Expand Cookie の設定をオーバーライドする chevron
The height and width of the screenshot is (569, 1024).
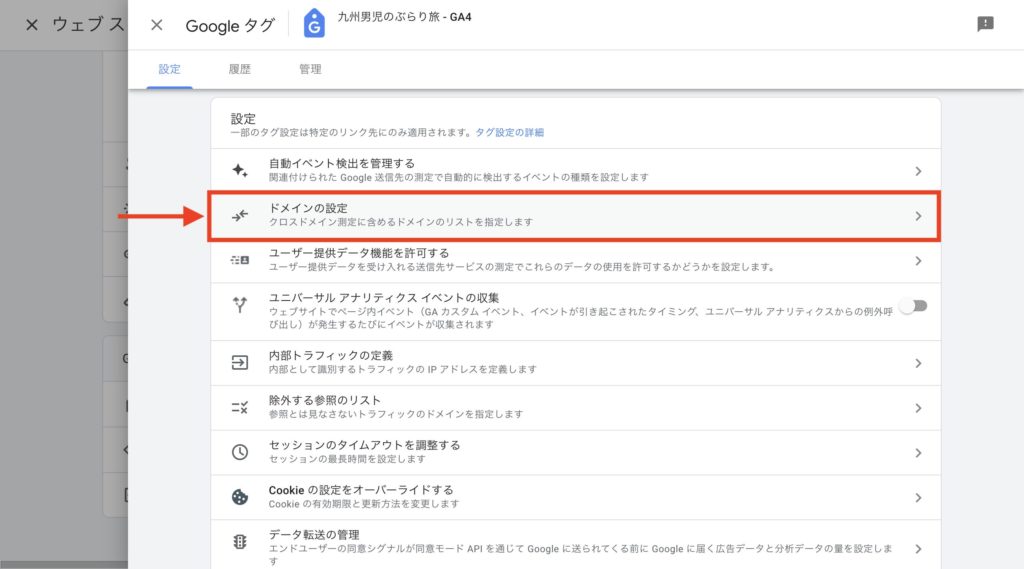pos(918,498)
